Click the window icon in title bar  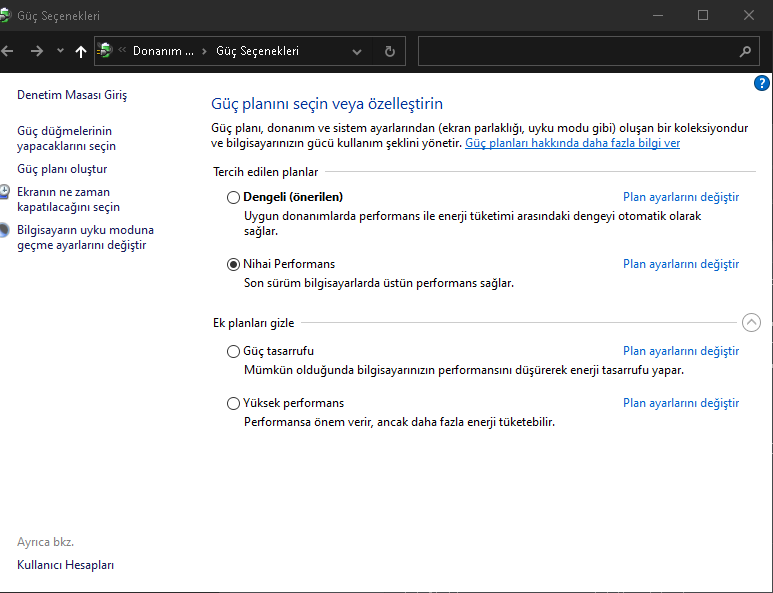coord(5,16)
